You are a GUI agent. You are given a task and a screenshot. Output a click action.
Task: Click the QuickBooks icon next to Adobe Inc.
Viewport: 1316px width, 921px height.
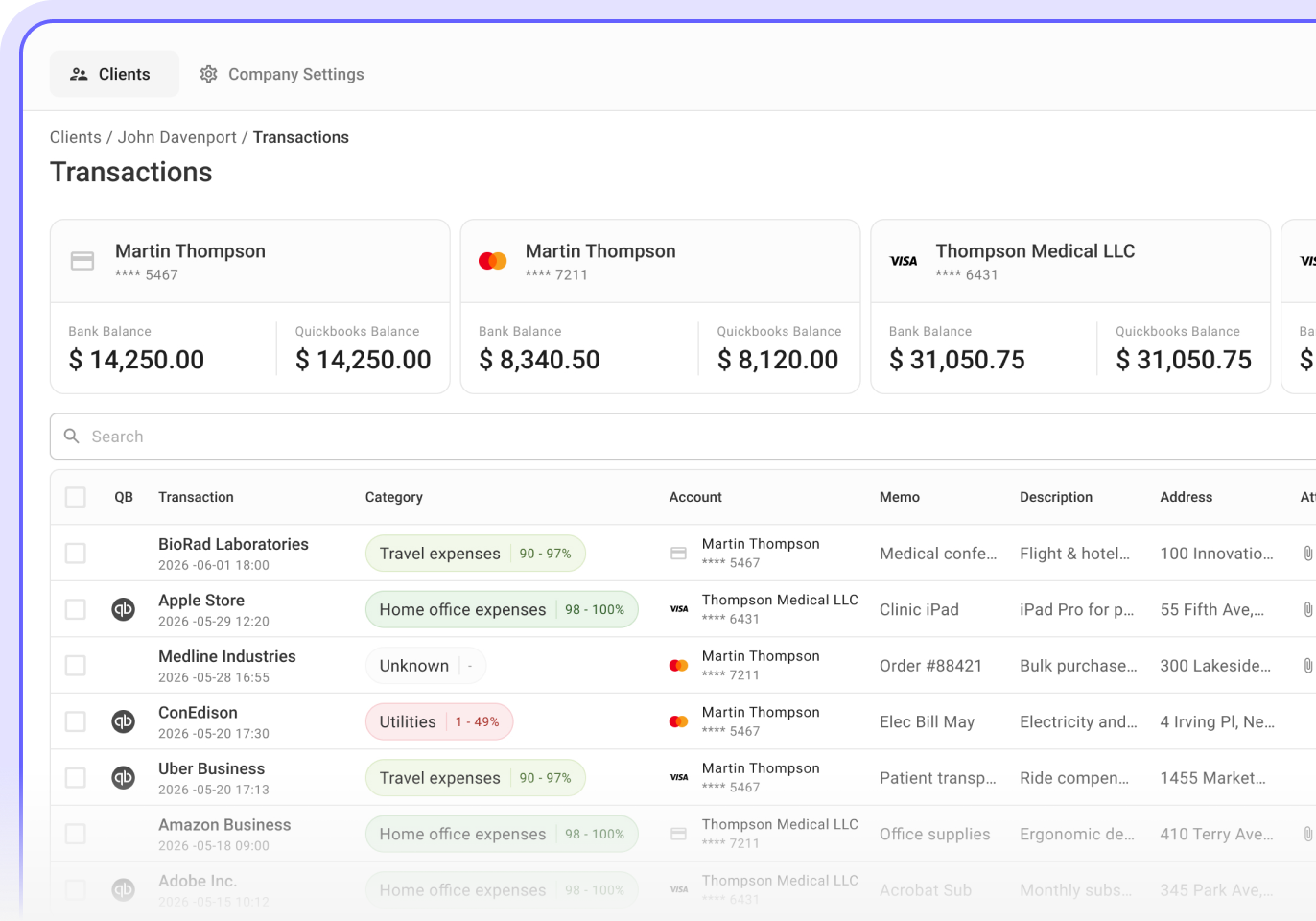[x=124, y=890]
